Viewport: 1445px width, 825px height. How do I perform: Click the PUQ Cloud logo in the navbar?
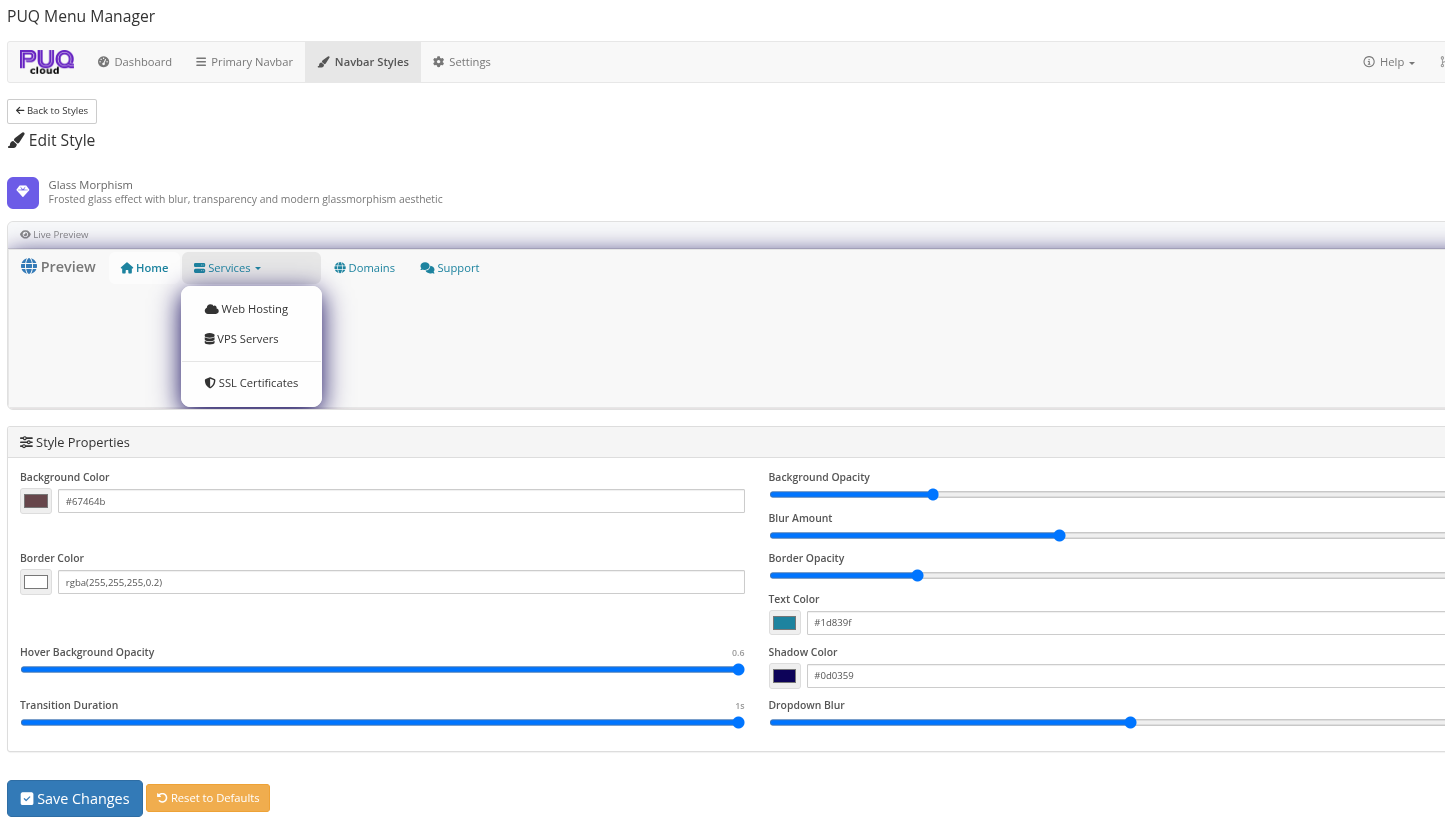point(46,61)
